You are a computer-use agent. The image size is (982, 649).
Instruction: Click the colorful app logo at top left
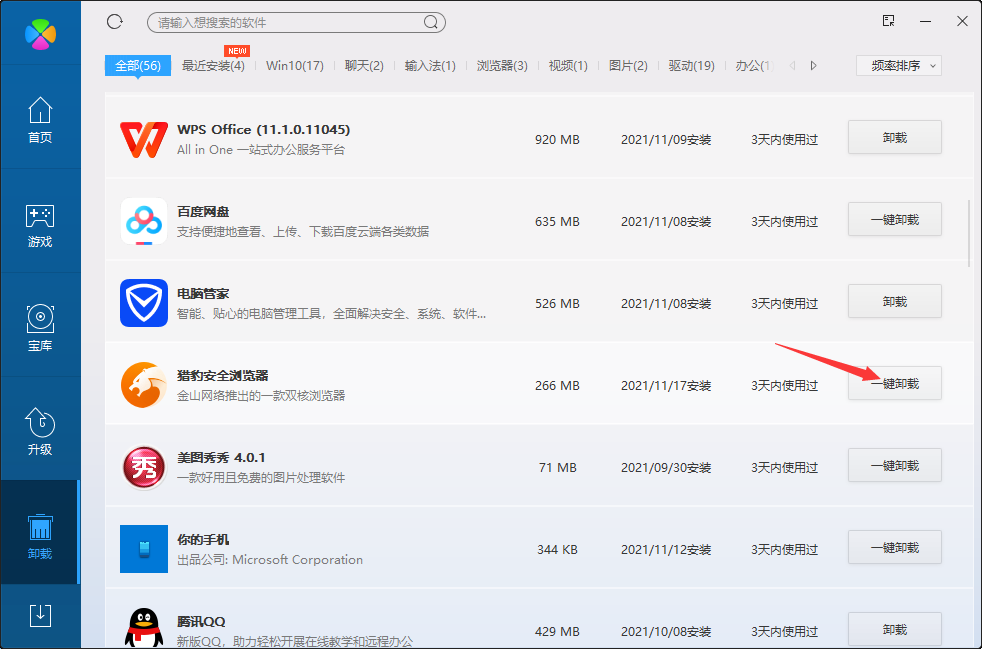(x=40, y=34)
